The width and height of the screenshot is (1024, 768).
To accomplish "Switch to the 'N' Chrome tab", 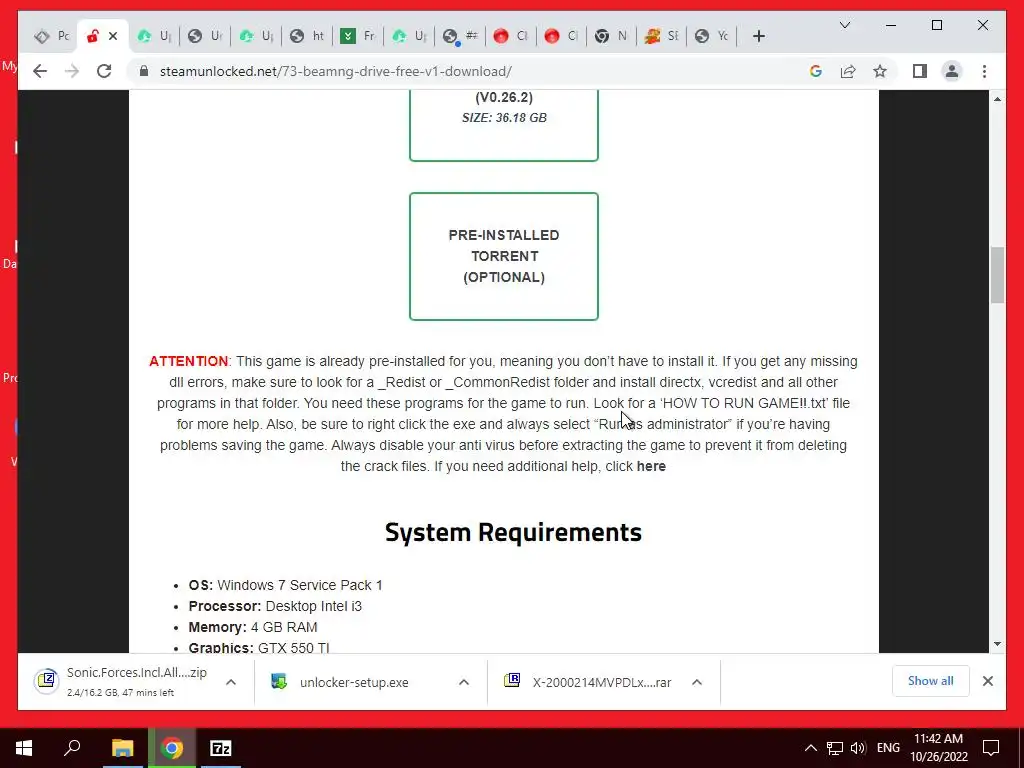I will [612, 37].
